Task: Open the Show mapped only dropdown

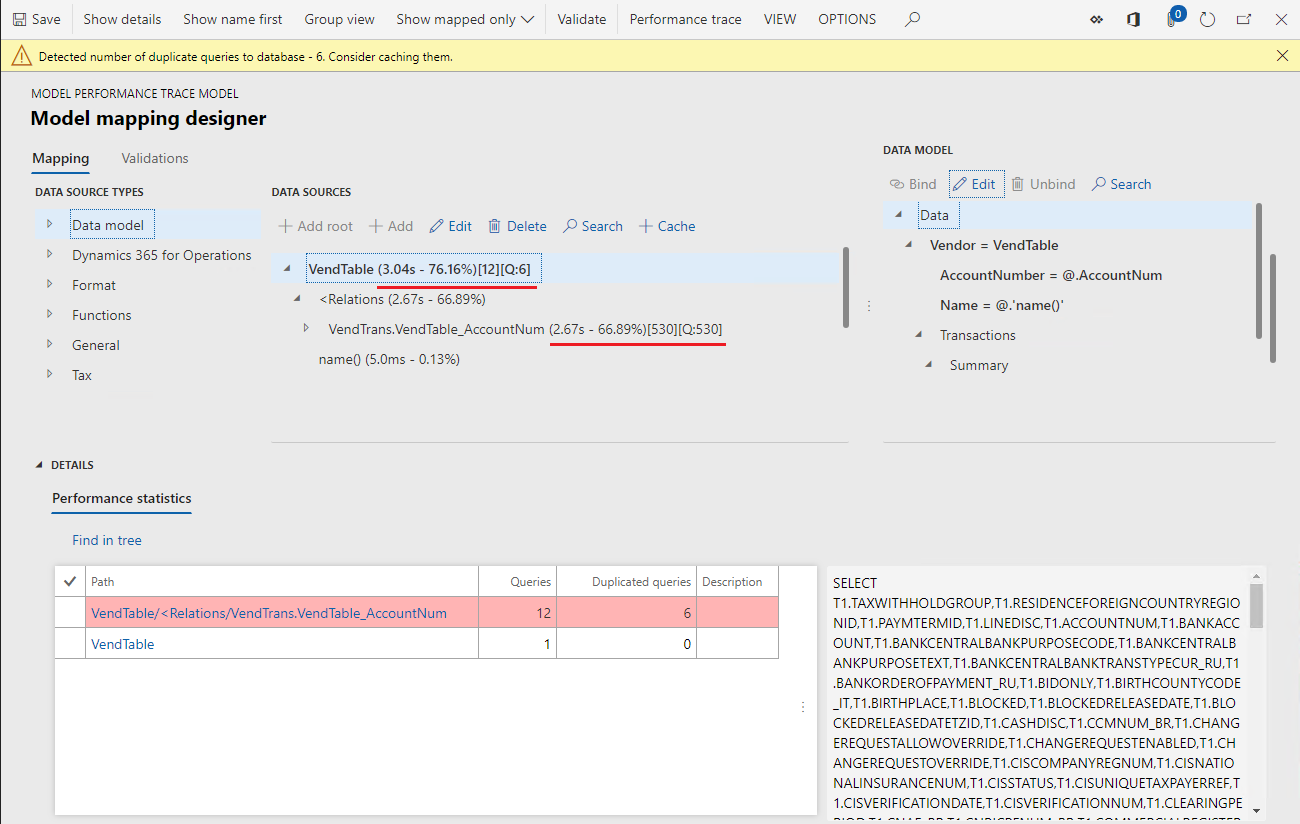Action: click(x=465, y=19)
